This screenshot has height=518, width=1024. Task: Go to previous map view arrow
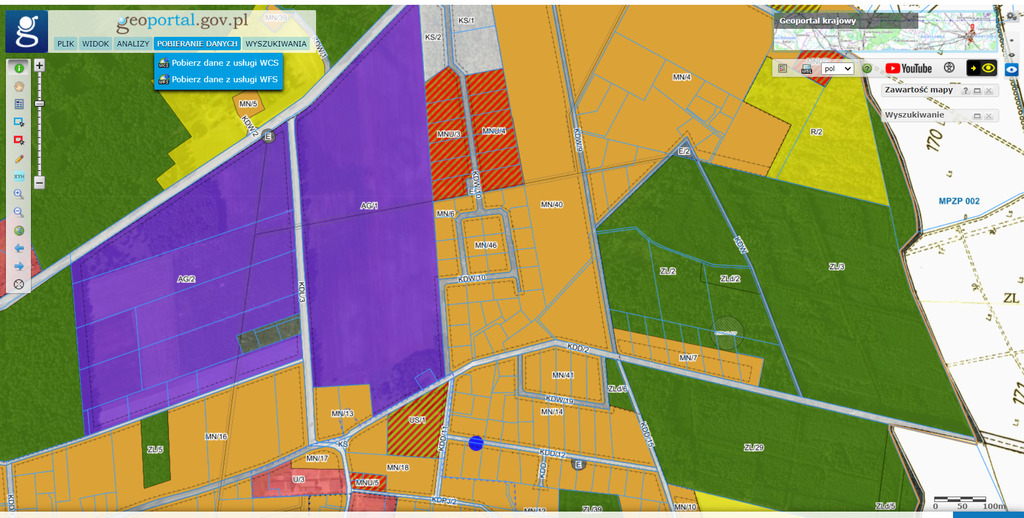[x=19, y=248]
